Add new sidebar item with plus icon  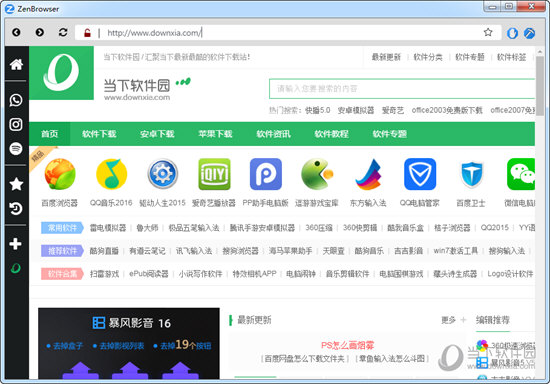[x=15, y=244]
